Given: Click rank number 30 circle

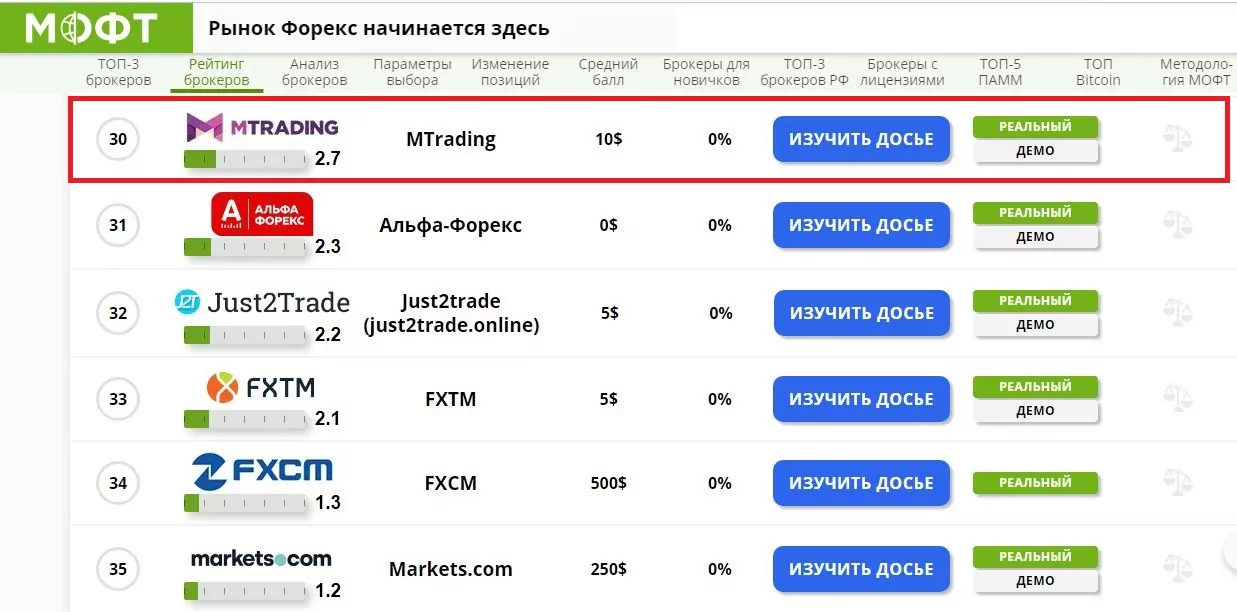Looking at the screenshot, I should point(118,139).
